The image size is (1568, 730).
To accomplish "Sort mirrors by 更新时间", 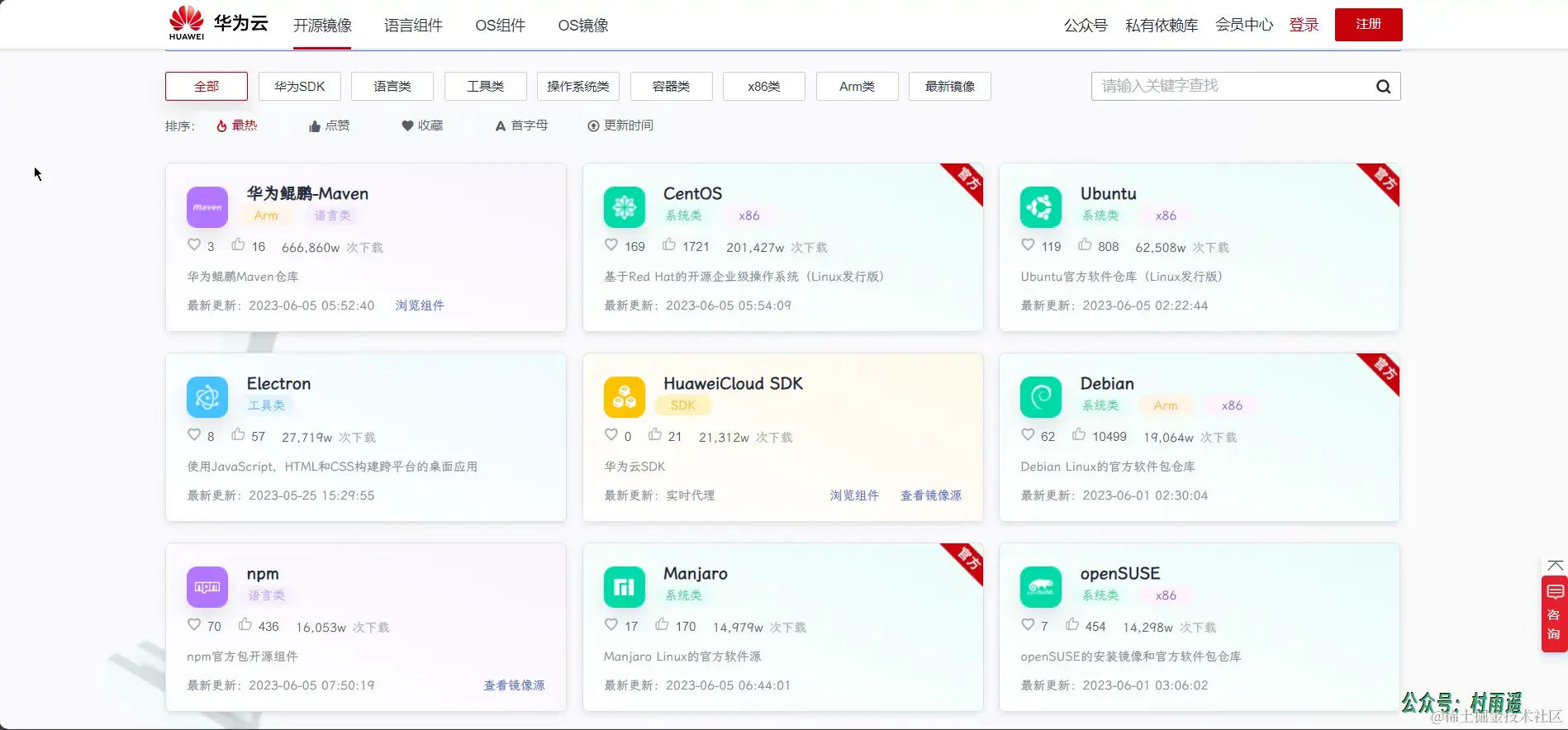I will 620,126.
